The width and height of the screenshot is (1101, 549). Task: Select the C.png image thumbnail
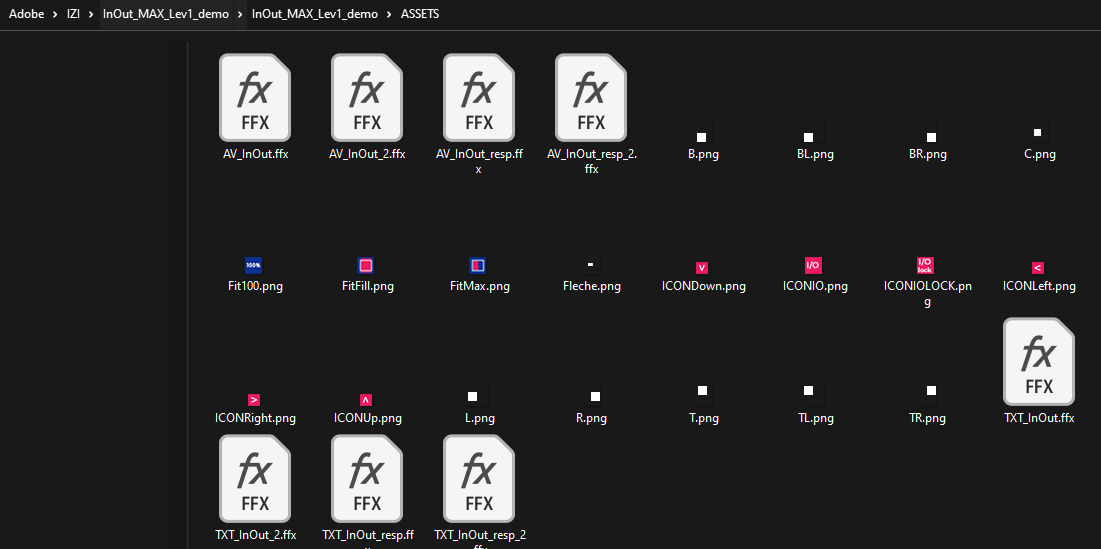coord(1037,132)
